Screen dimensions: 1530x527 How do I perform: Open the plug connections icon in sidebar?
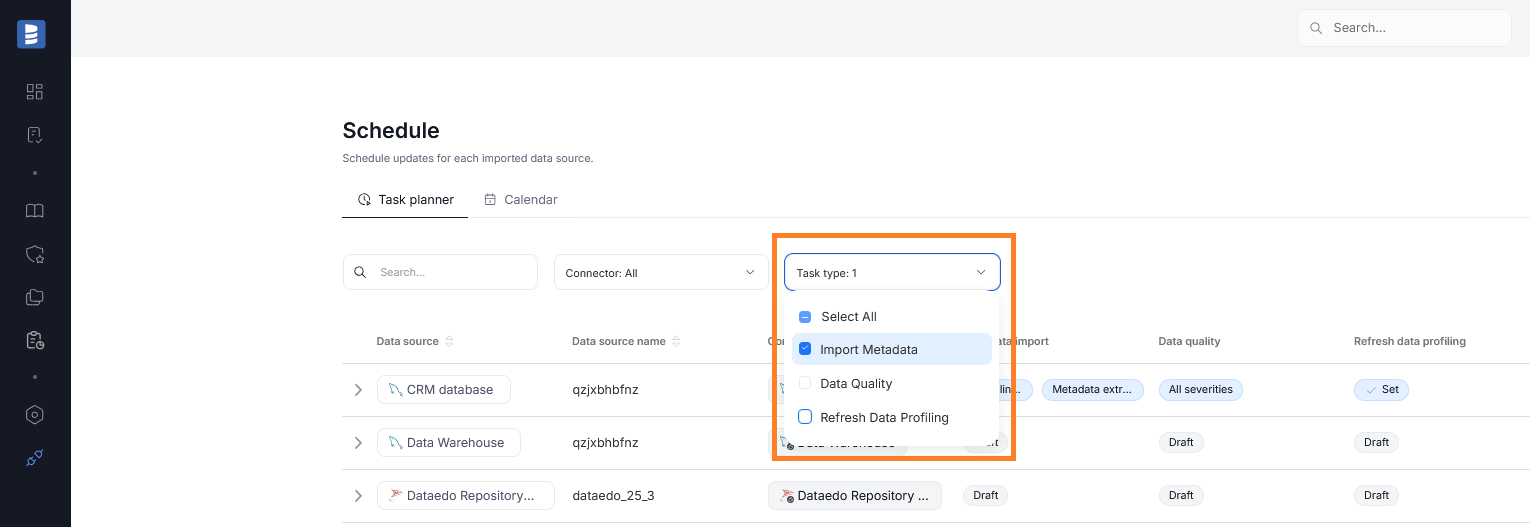35,458
